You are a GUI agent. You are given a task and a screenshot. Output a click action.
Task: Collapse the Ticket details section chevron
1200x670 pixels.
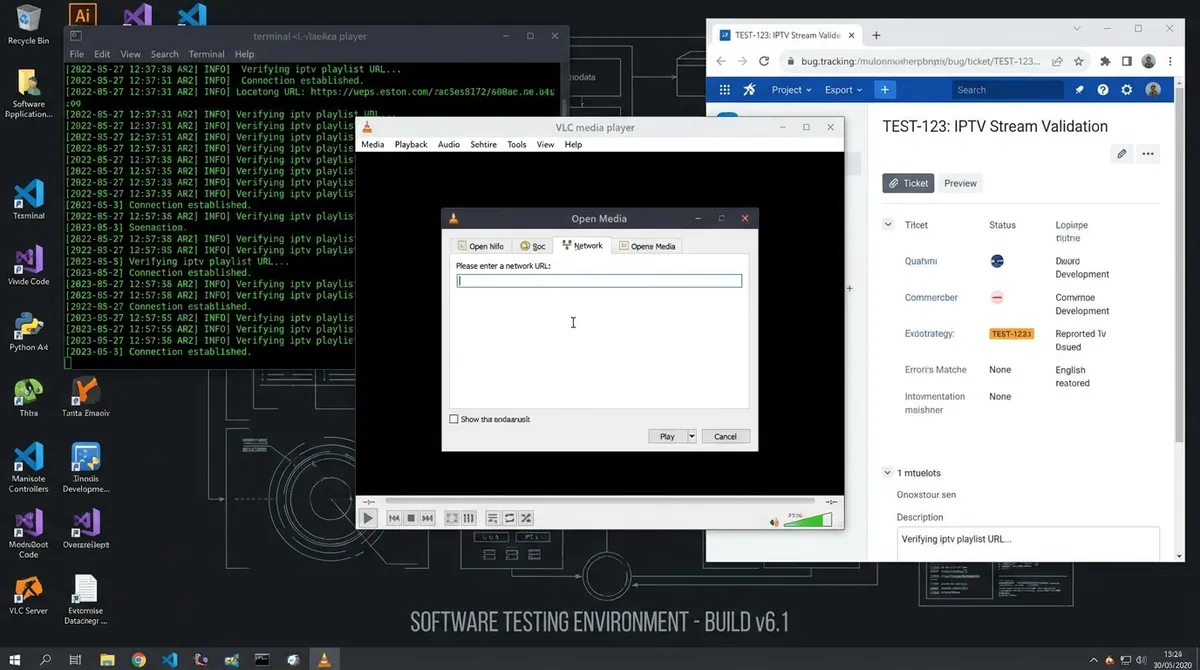[x=888, y=225]
